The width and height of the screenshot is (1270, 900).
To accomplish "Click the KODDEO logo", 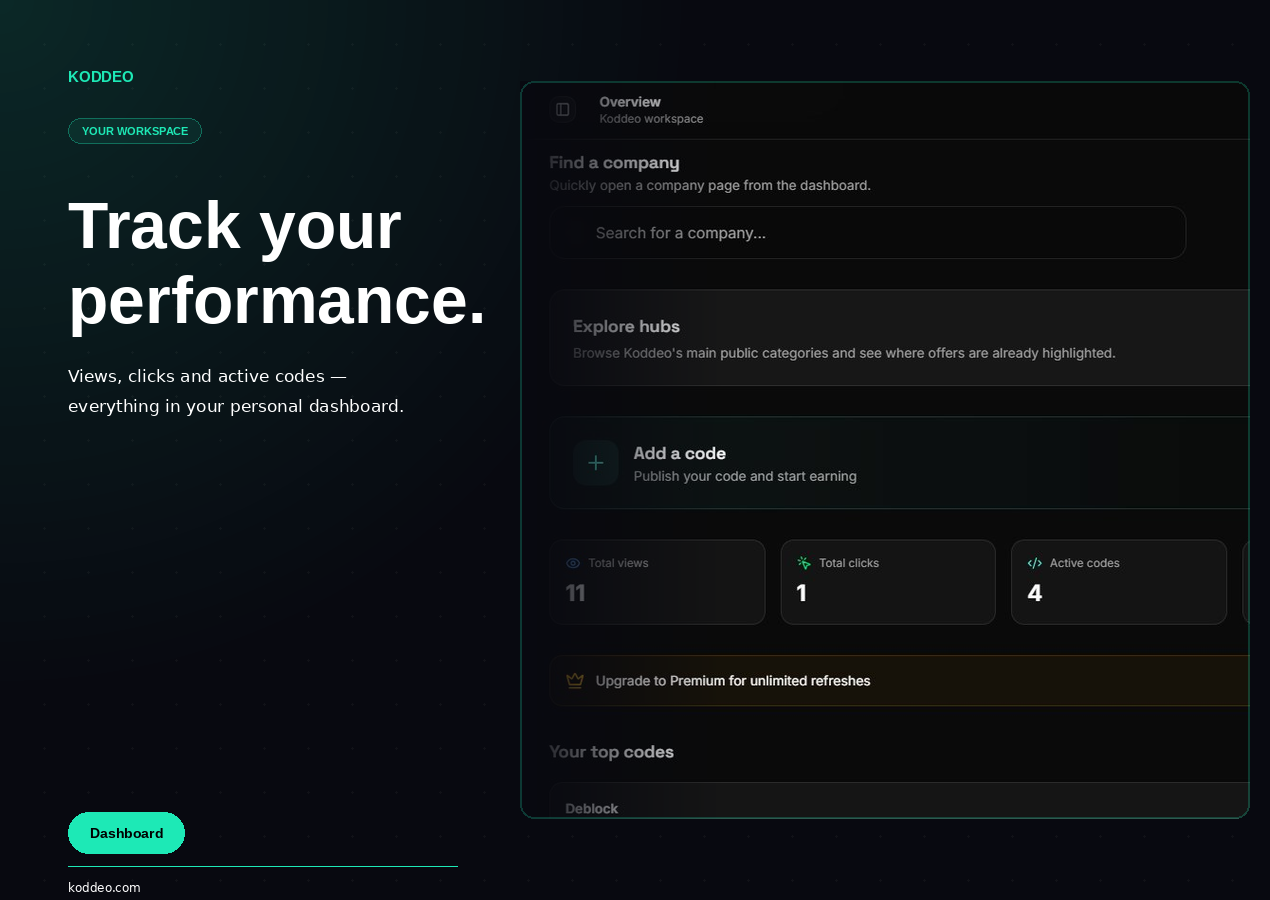I will click(100, 76).
